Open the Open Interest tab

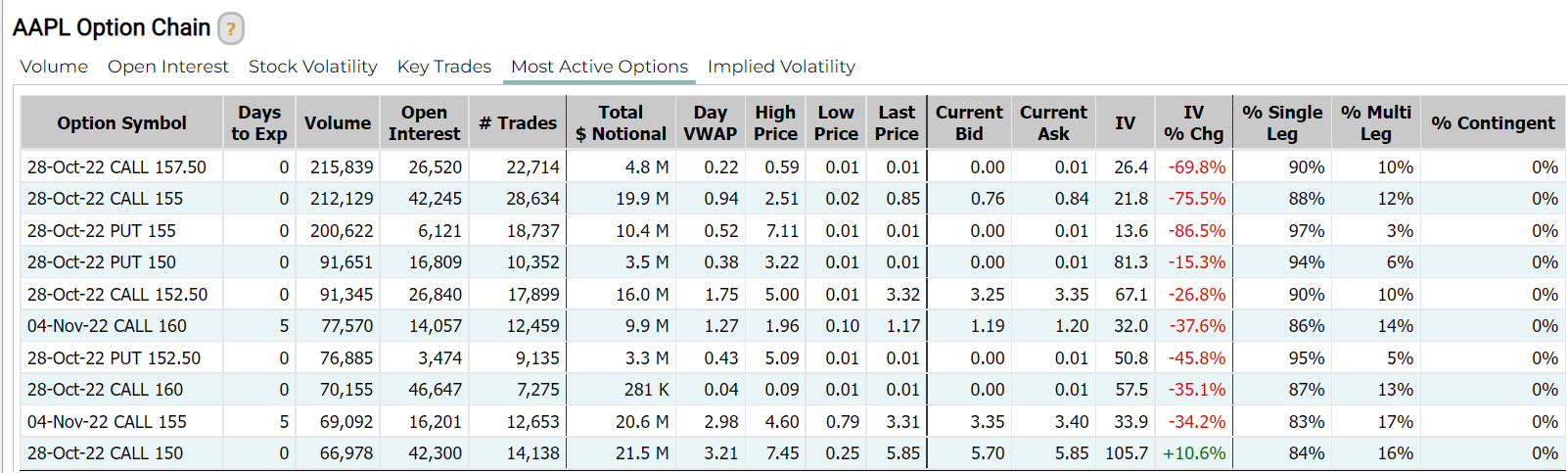[167, 67]
